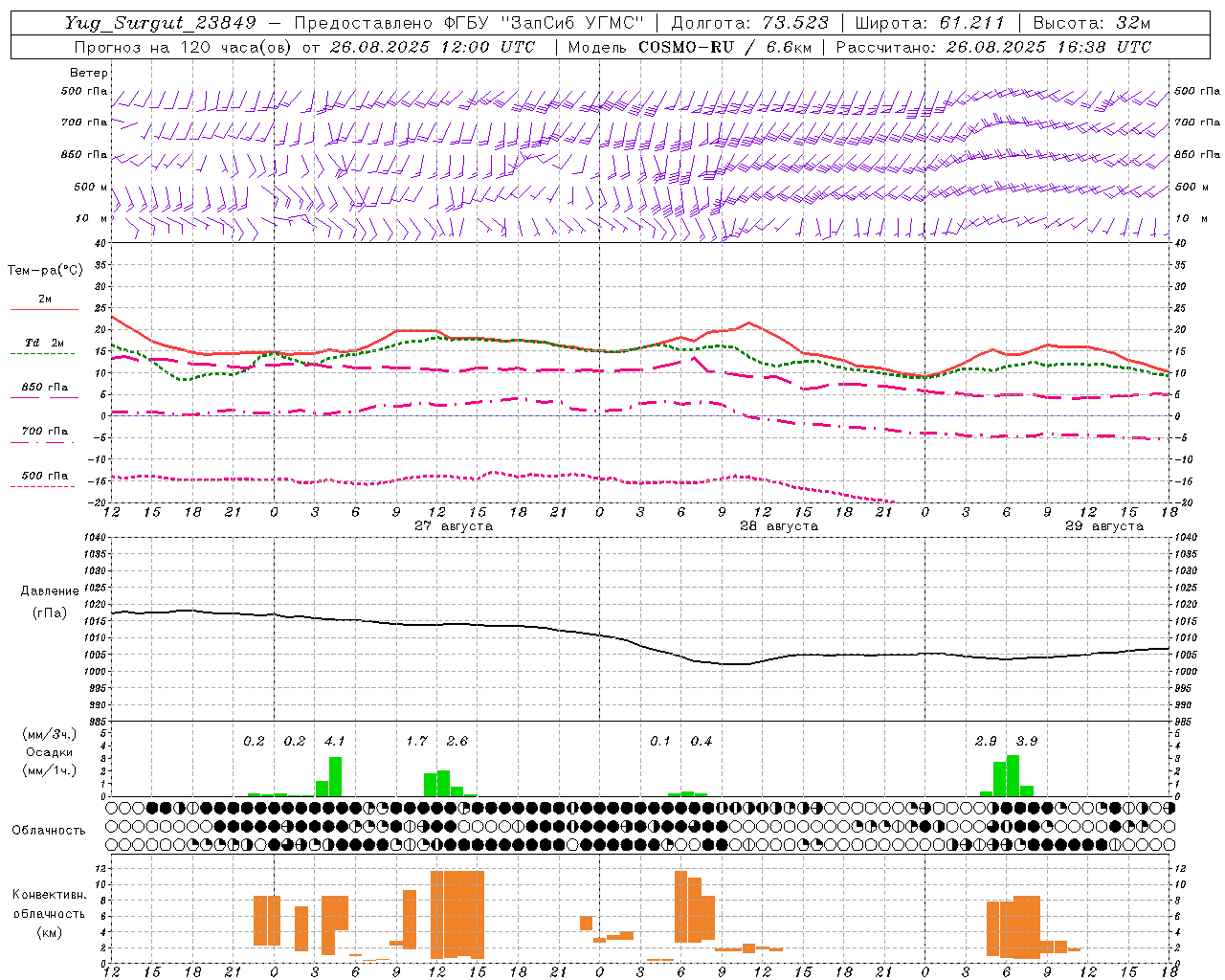Viewport: 1225px width, 980px height.
Task: Click the precipitation value 0.4
Action: [702, 742]
